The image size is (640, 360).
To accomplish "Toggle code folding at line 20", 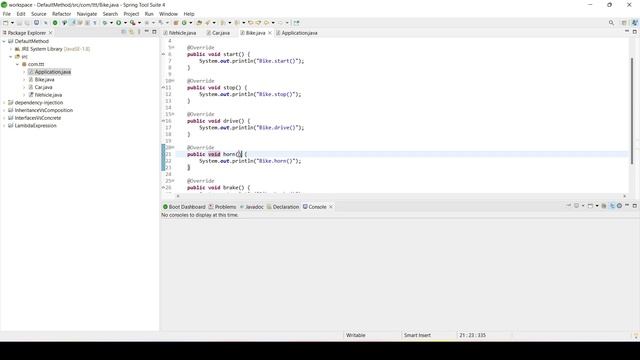I will point(173,147).
